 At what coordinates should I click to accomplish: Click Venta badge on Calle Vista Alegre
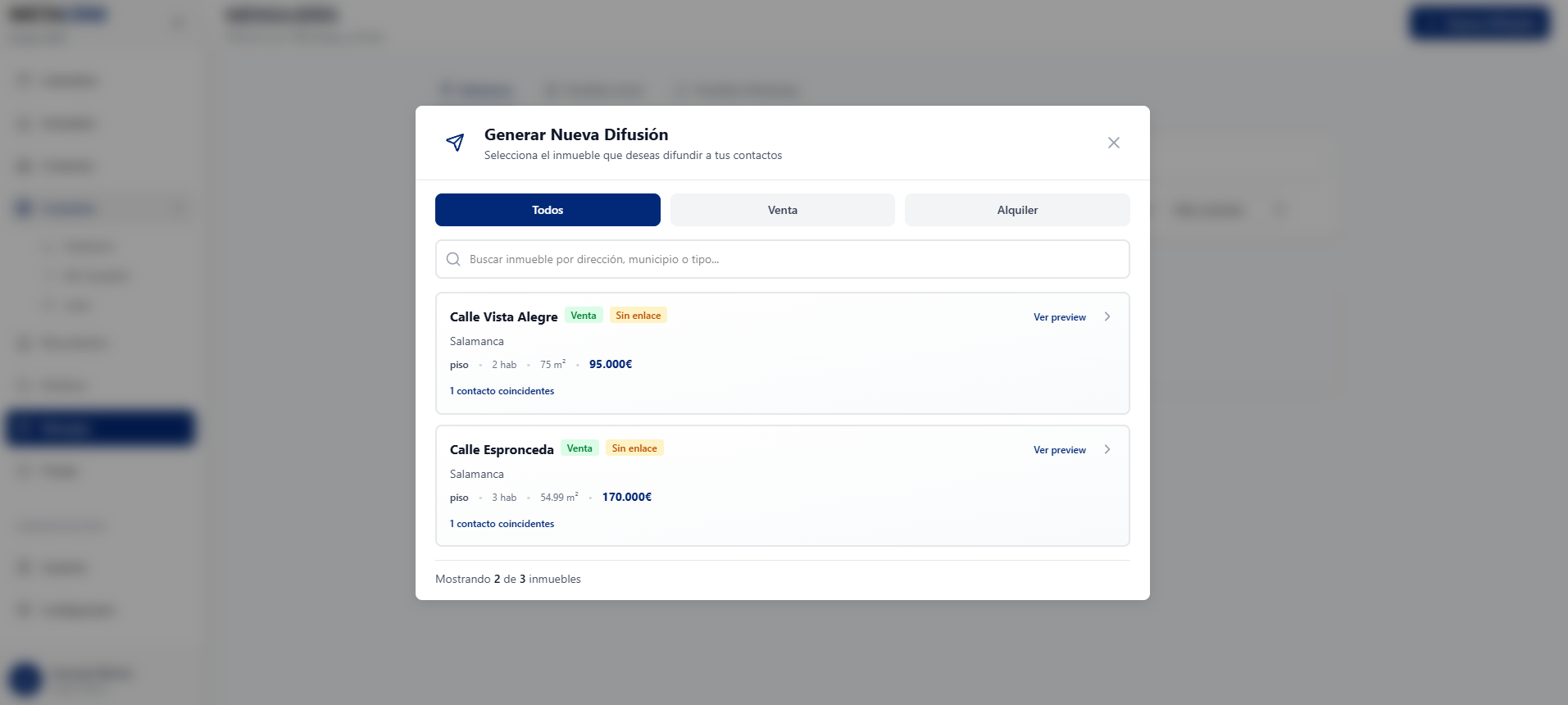584,316
